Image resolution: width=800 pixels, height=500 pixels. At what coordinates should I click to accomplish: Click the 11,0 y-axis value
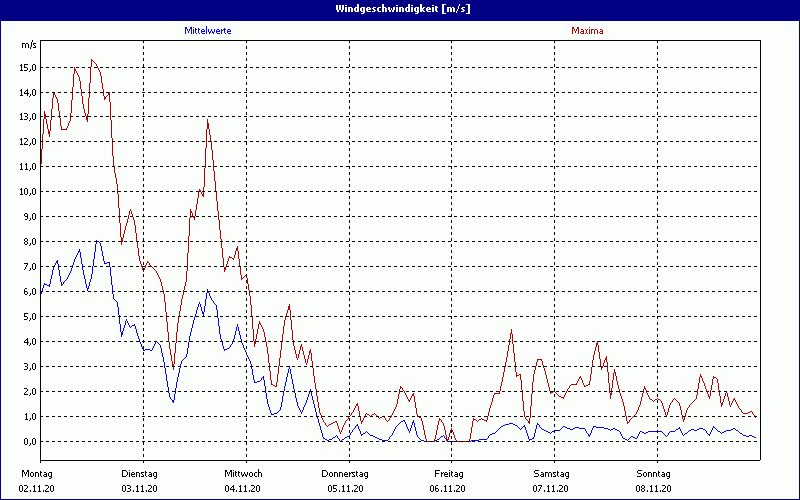click(x=28, y=166)
